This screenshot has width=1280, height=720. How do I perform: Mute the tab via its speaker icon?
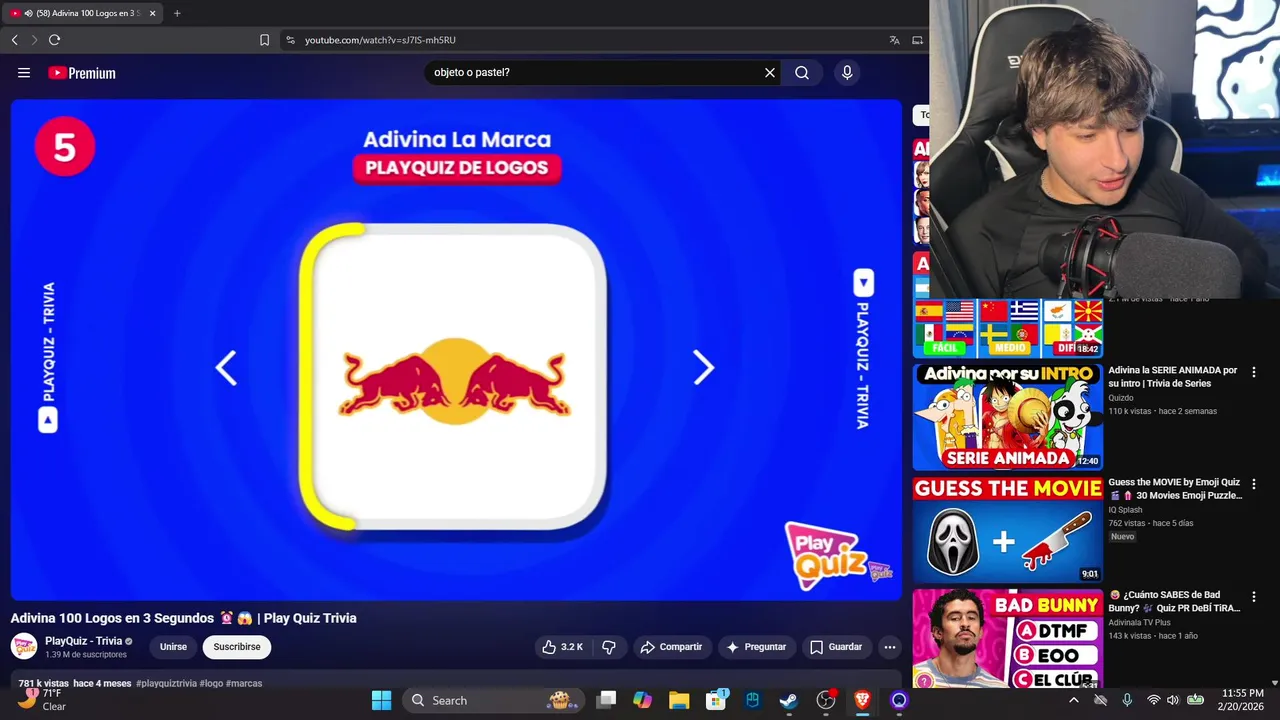pos(27,13)
